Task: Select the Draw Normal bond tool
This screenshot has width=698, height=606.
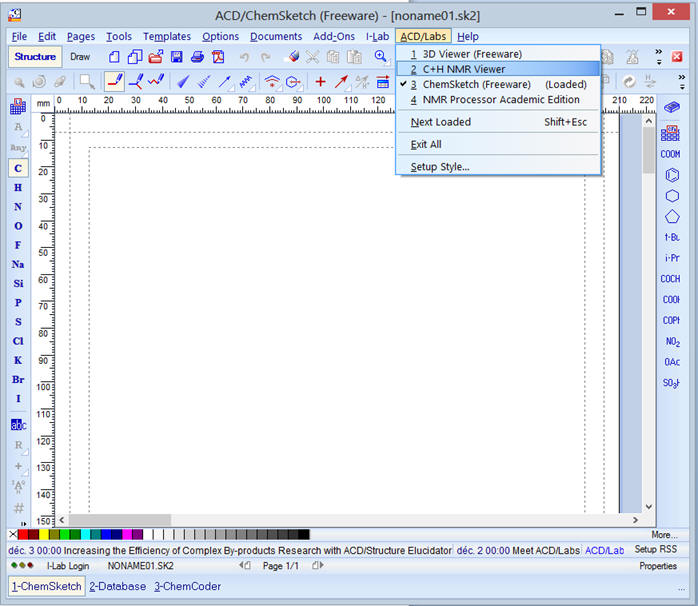Action: pyautogui.click(x=115, y=81)
